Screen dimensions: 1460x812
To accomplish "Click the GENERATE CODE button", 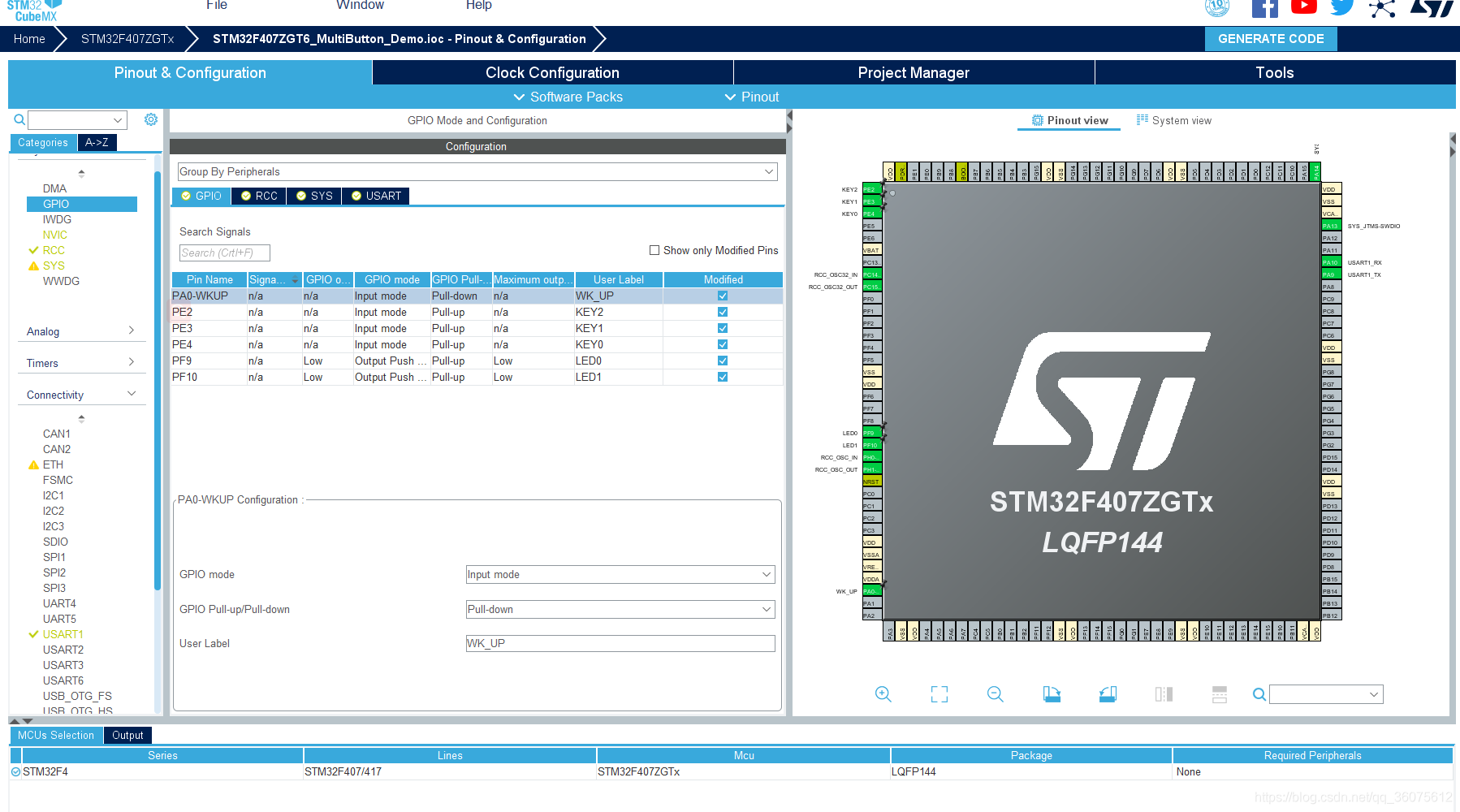I will [x=1270, y=38].
